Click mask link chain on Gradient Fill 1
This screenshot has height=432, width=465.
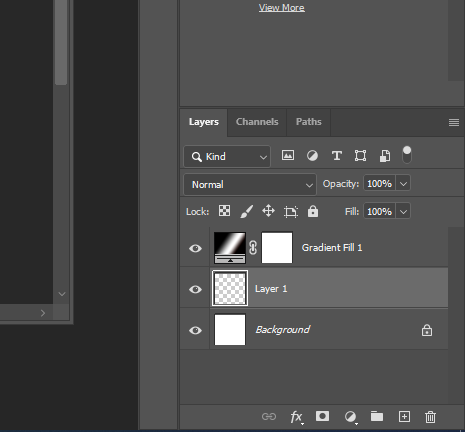[253, 248]
